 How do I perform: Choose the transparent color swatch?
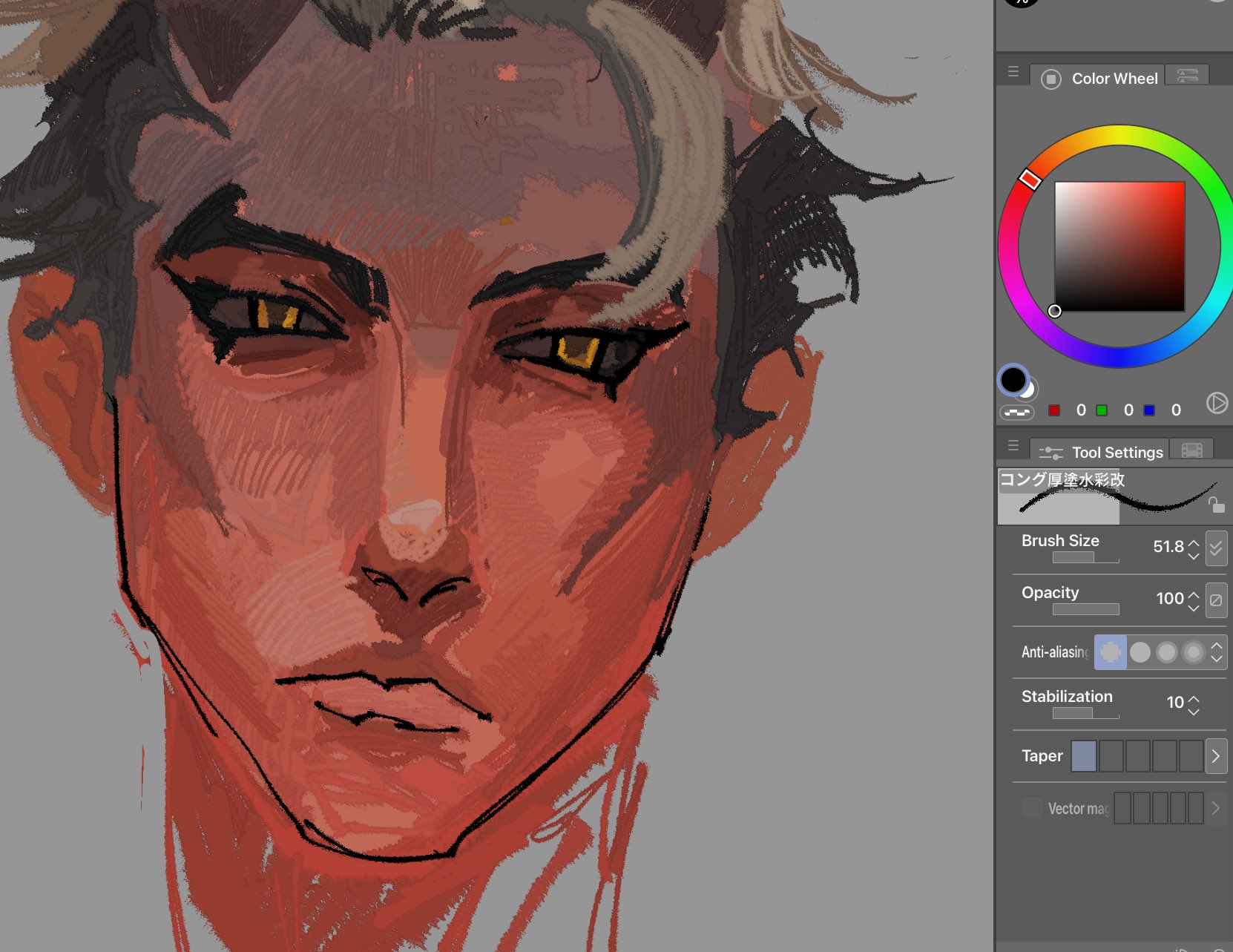tap(1017, 412)
